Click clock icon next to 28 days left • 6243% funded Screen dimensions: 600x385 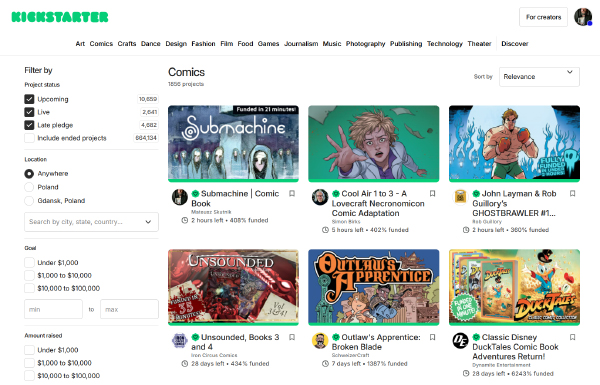coord(466,374)
